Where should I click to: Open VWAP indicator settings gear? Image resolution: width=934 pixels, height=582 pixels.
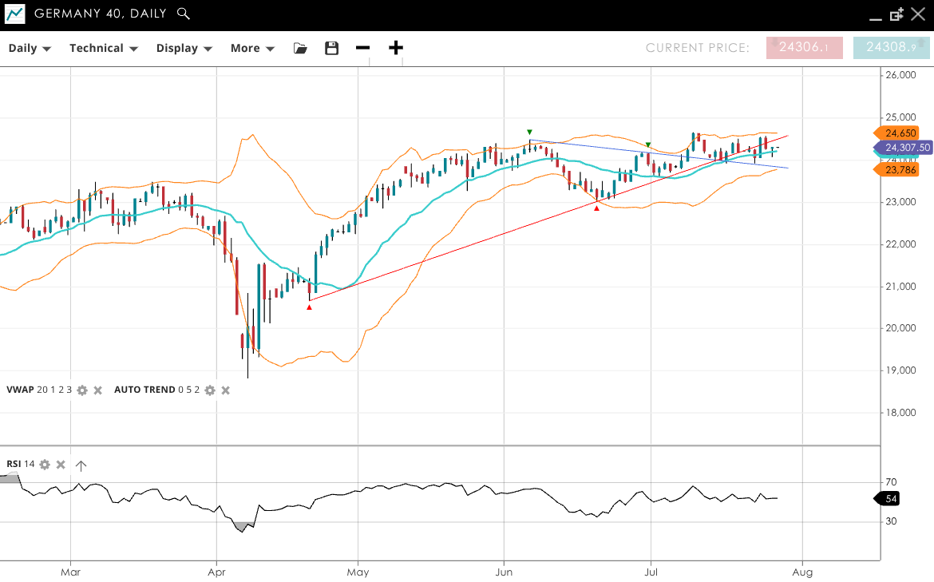tap(82, 390)
